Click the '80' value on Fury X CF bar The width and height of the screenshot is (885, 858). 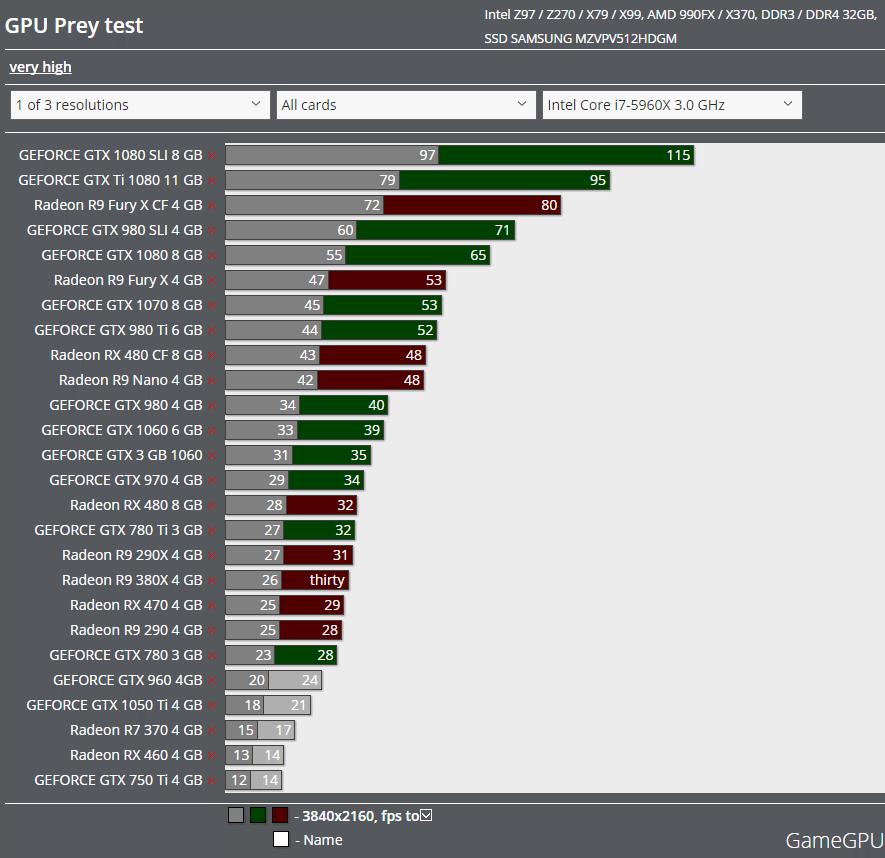(x=549, y=205)
